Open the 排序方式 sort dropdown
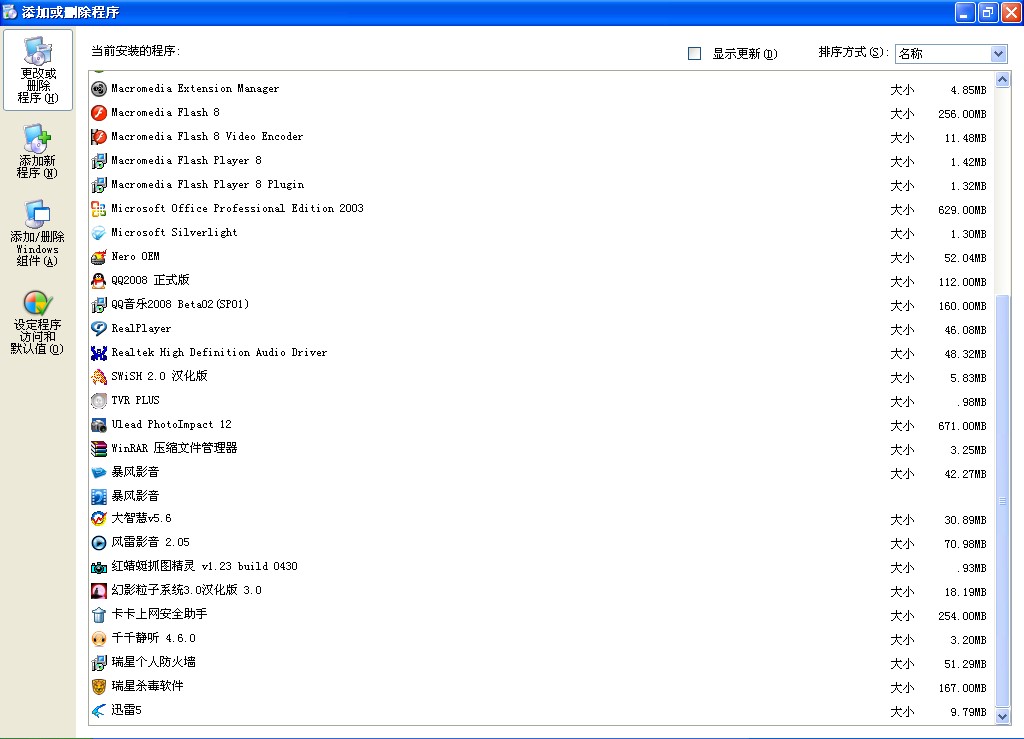 (x=998, y=54)
